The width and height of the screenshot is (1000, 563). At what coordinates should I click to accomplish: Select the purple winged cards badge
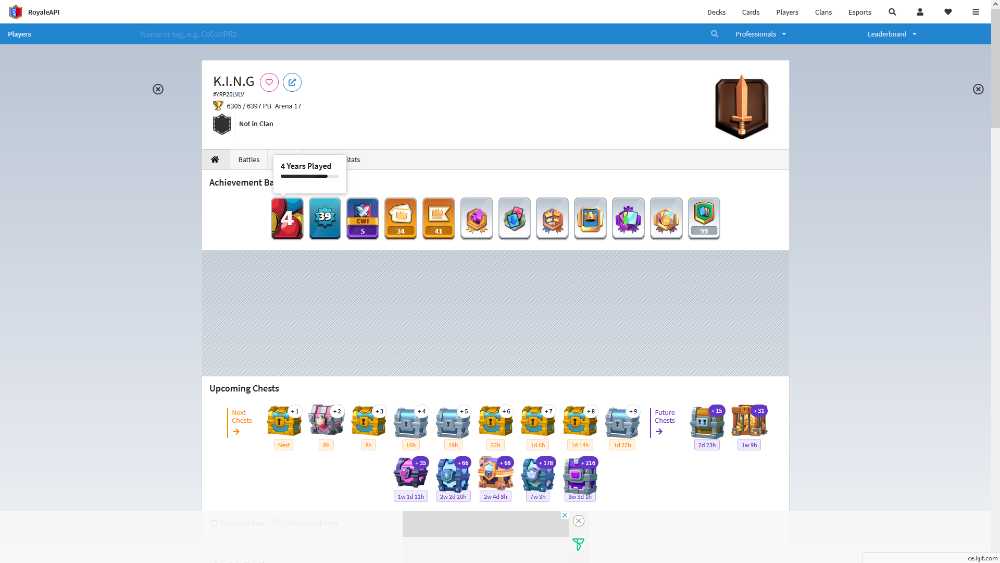(x=628, y=219)
